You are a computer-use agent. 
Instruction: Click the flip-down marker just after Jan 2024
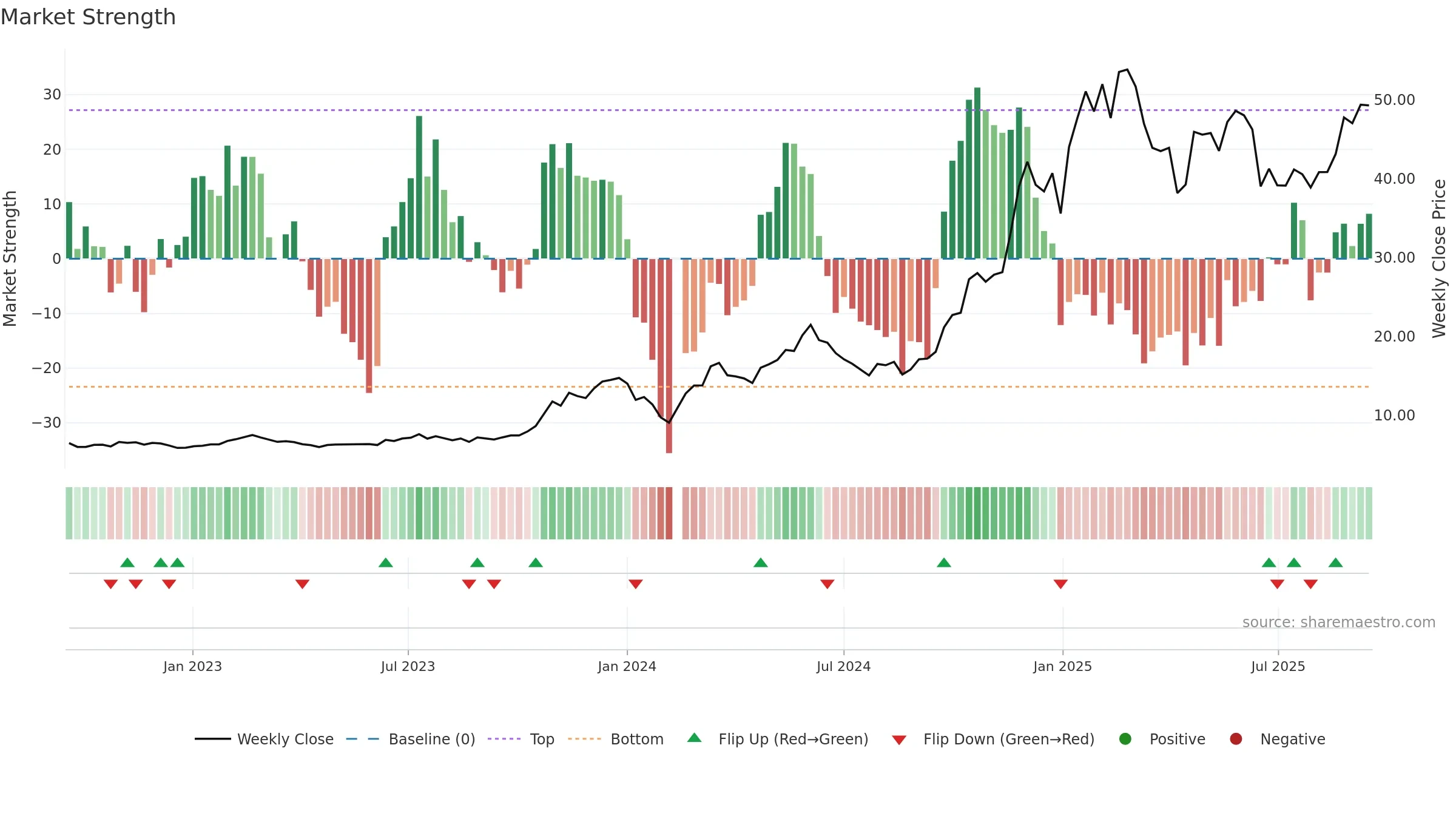coord(636,584)
